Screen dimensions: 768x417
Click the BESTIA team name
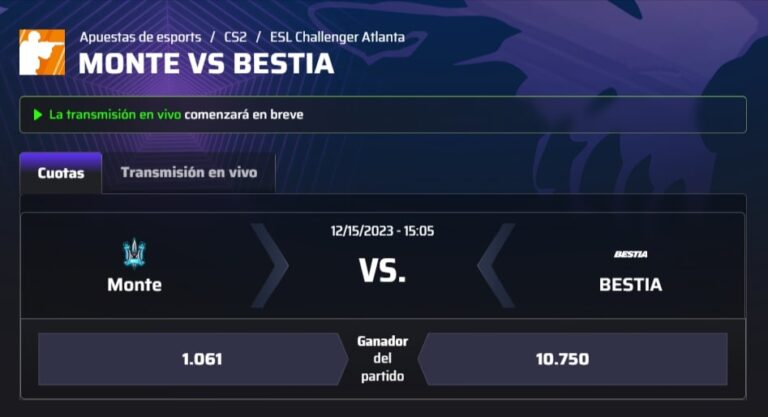(x=630, y=285)
